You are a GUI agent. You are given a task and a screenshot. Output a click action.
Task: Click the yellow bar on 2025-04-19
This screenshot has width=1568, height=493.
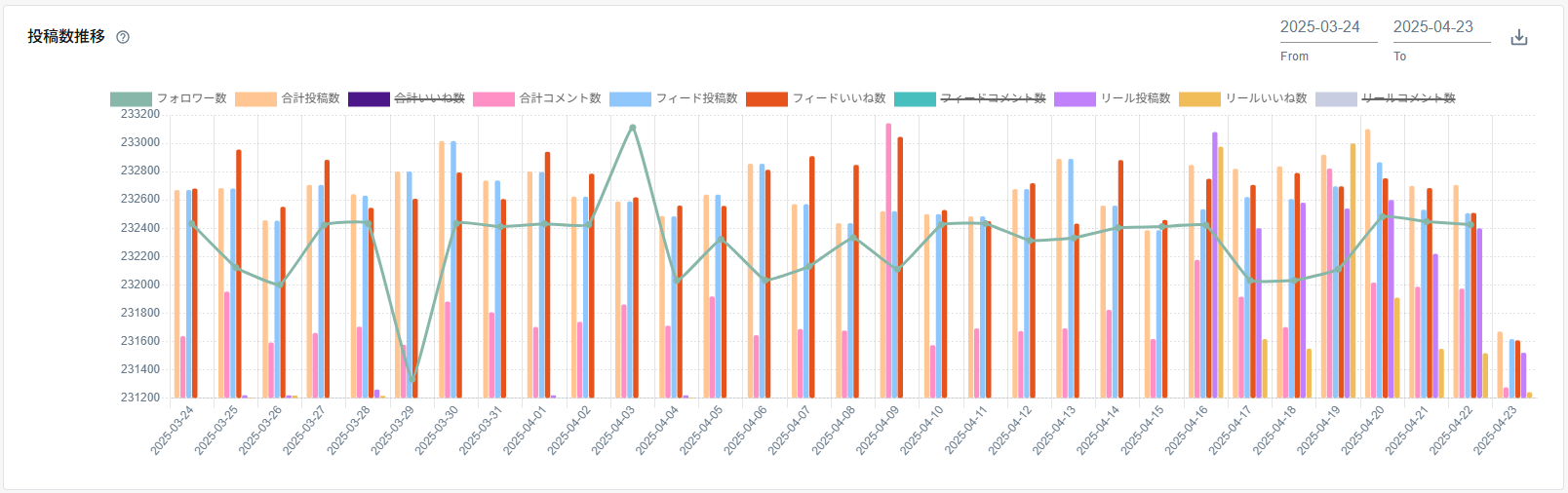pyautogui.click(x=1352, y=273)
